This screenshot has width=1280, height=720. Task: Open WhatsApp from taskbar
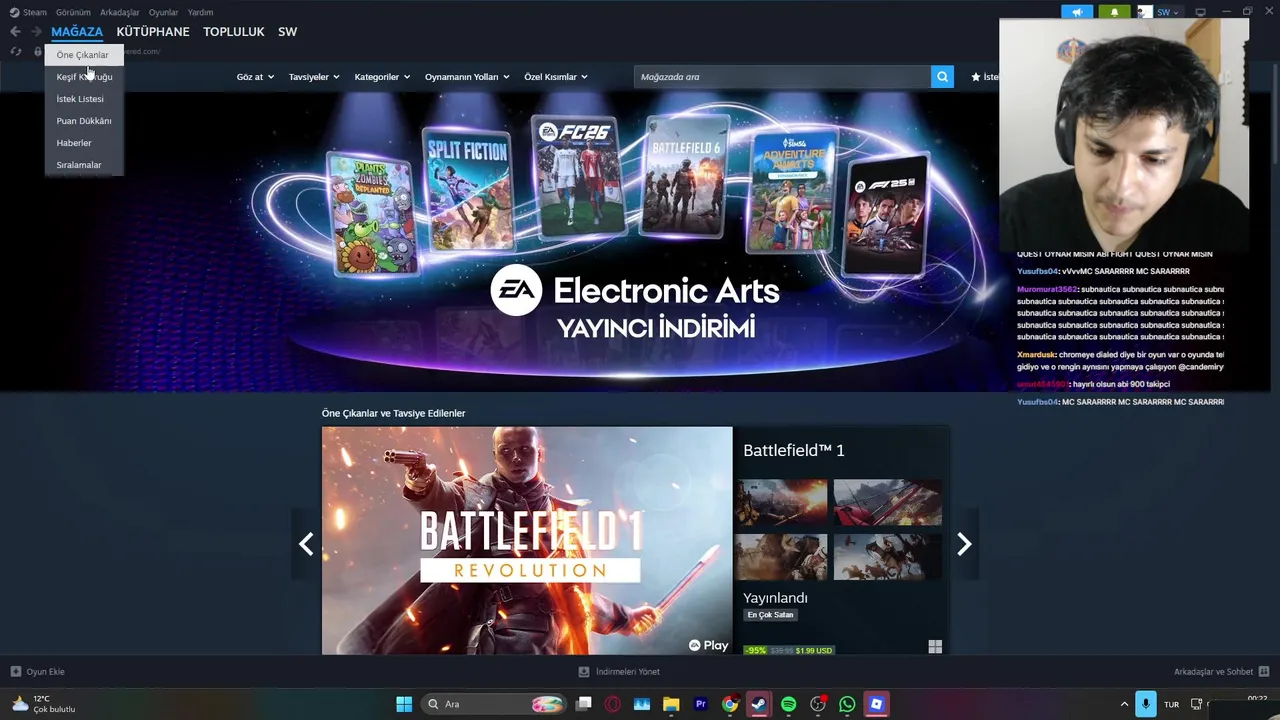coord(847,704)
